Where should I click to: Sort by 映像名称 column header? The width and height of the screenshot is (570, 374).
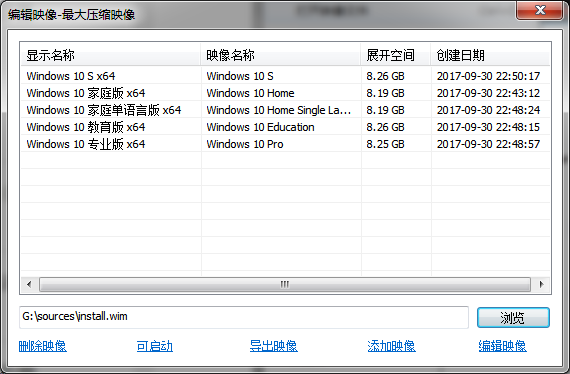click(x=281, y=55)
